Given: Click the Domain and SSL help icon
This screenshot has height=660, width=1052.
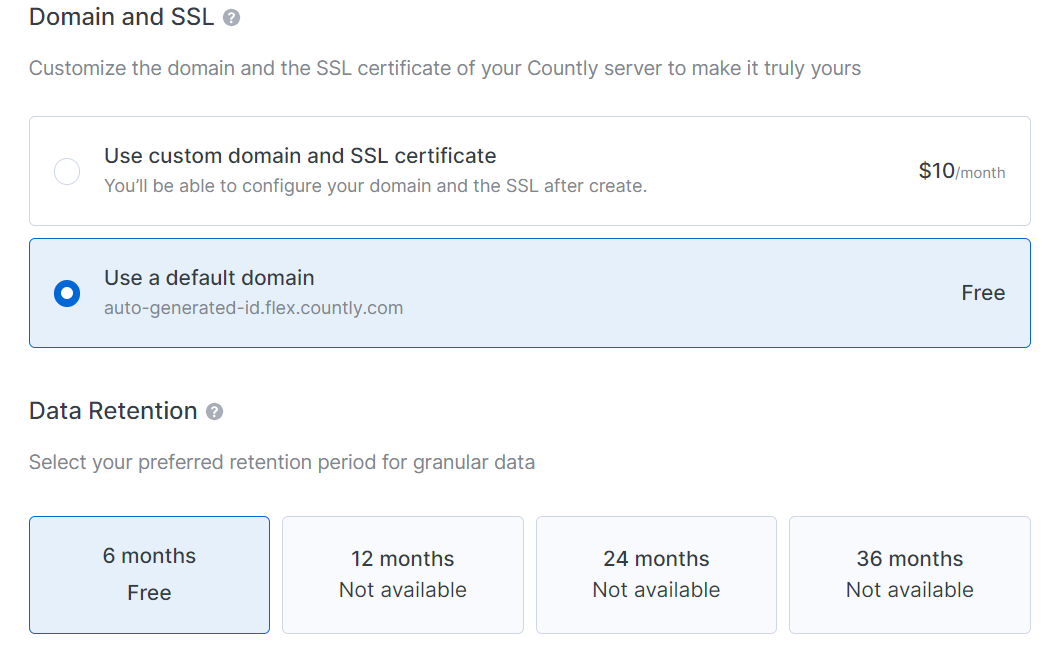Looking at the screenshot, I should 230,16.
